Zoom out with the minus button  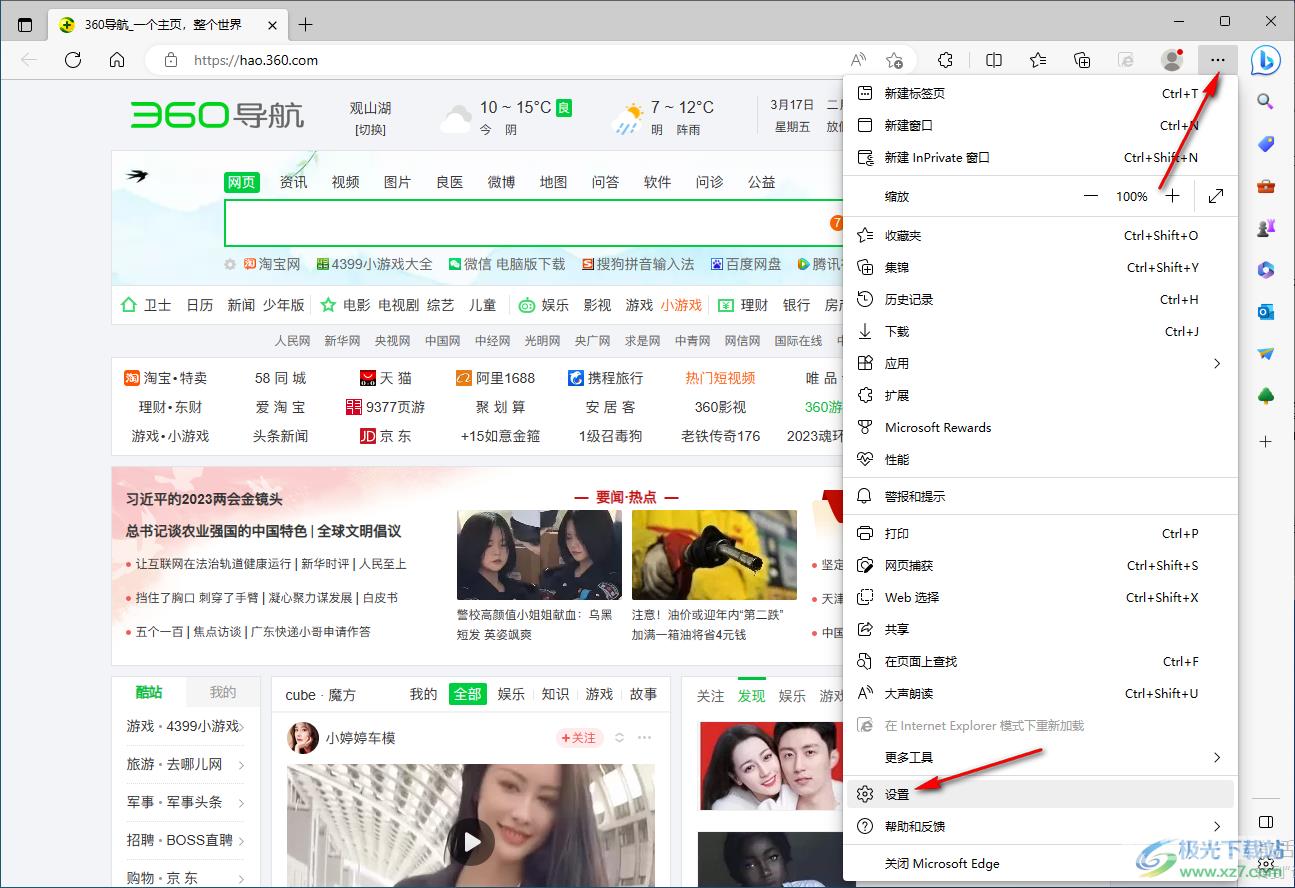1090,196
